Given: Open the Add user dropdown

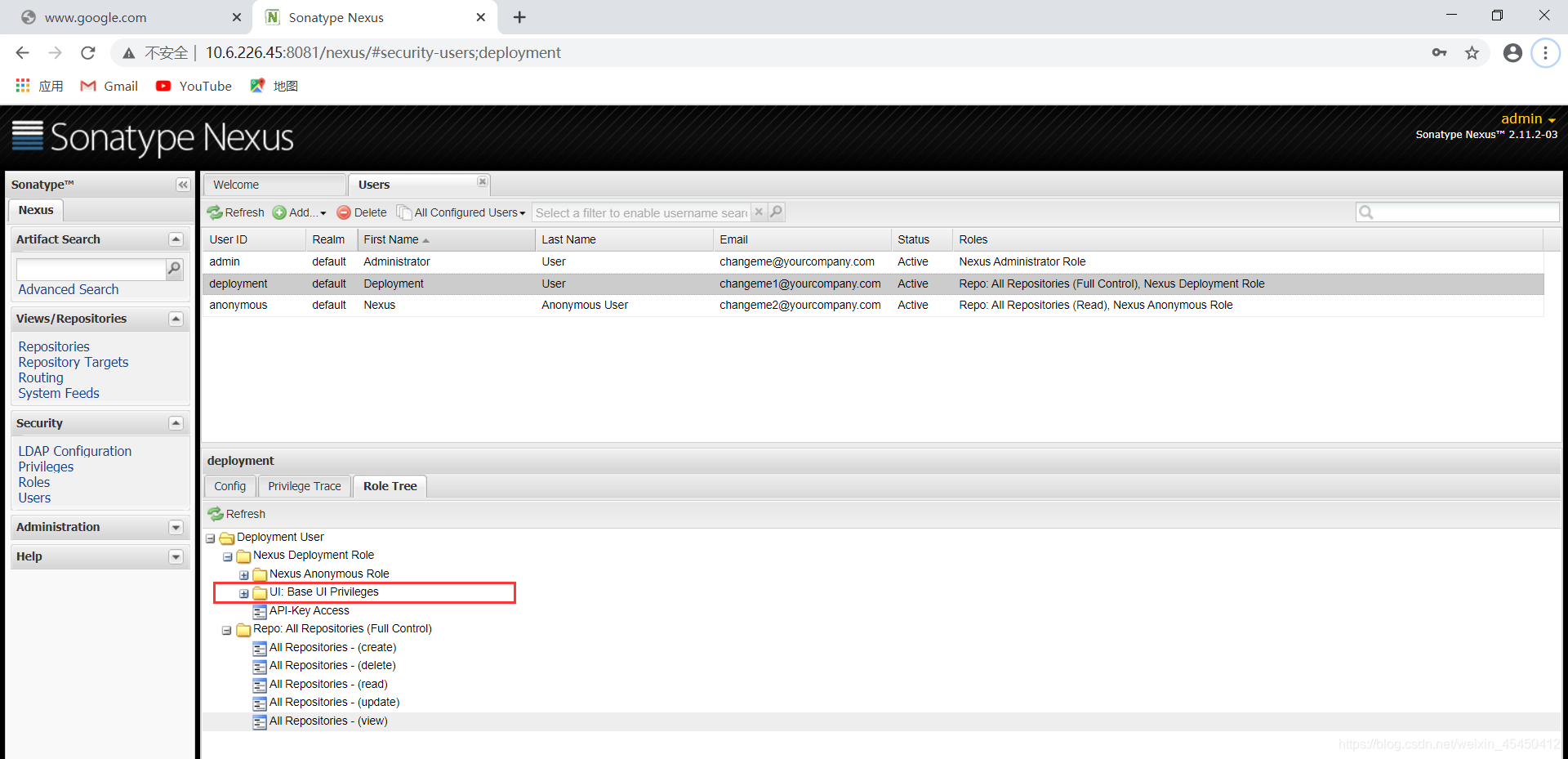Looking at the screenshot, I should point(300,212).
